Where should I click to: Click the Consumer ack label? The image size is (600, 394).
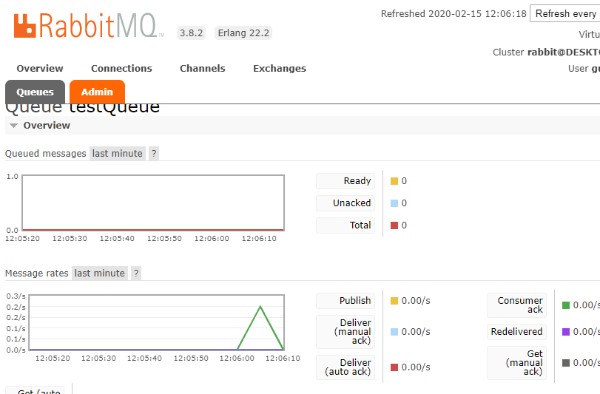tap(517, 305)
